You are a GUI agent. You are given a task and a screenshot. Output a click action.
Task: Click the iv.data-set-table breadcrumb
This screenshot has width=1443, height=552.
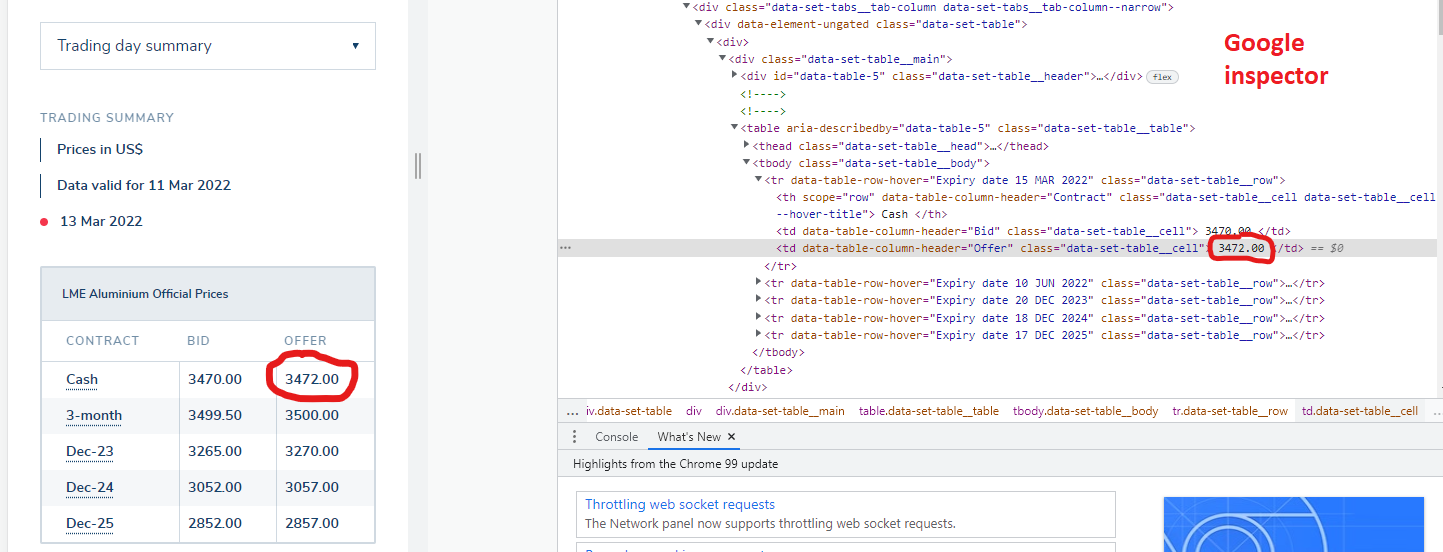[629, 411]
